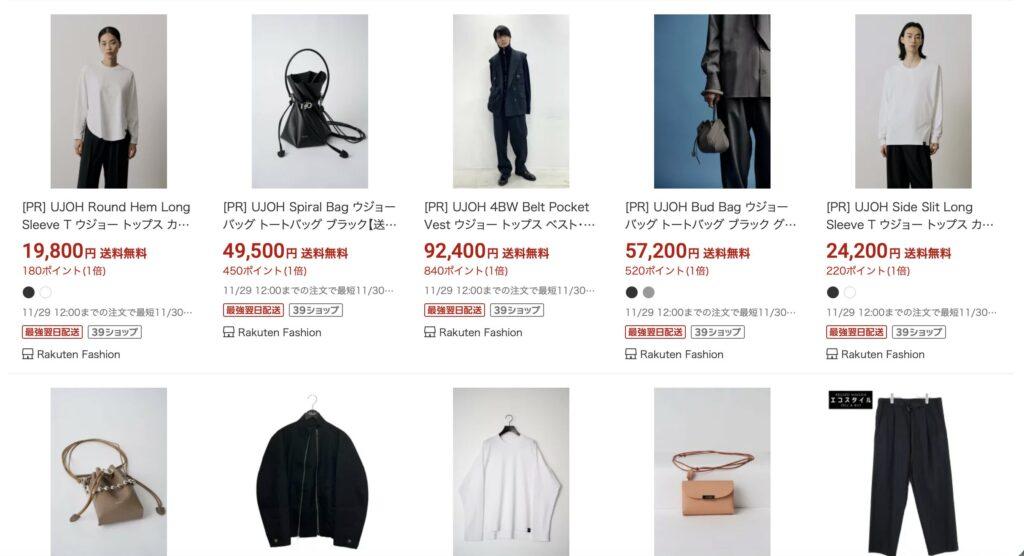The image size is (1024, 556).
Task: Open the black zip jacket thumbnail
Action: tap(310, 472)
